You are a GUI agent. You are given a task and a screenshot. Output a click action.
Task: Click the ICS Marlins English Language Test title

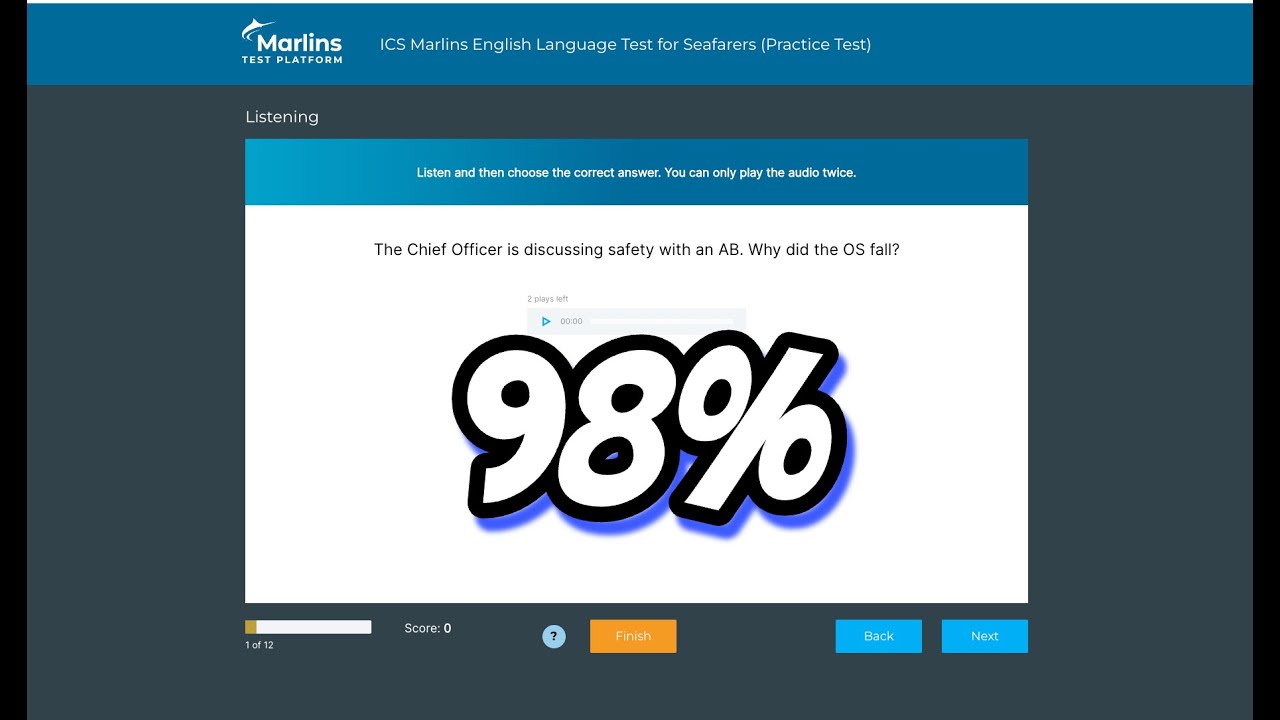[x=625, y=45]
